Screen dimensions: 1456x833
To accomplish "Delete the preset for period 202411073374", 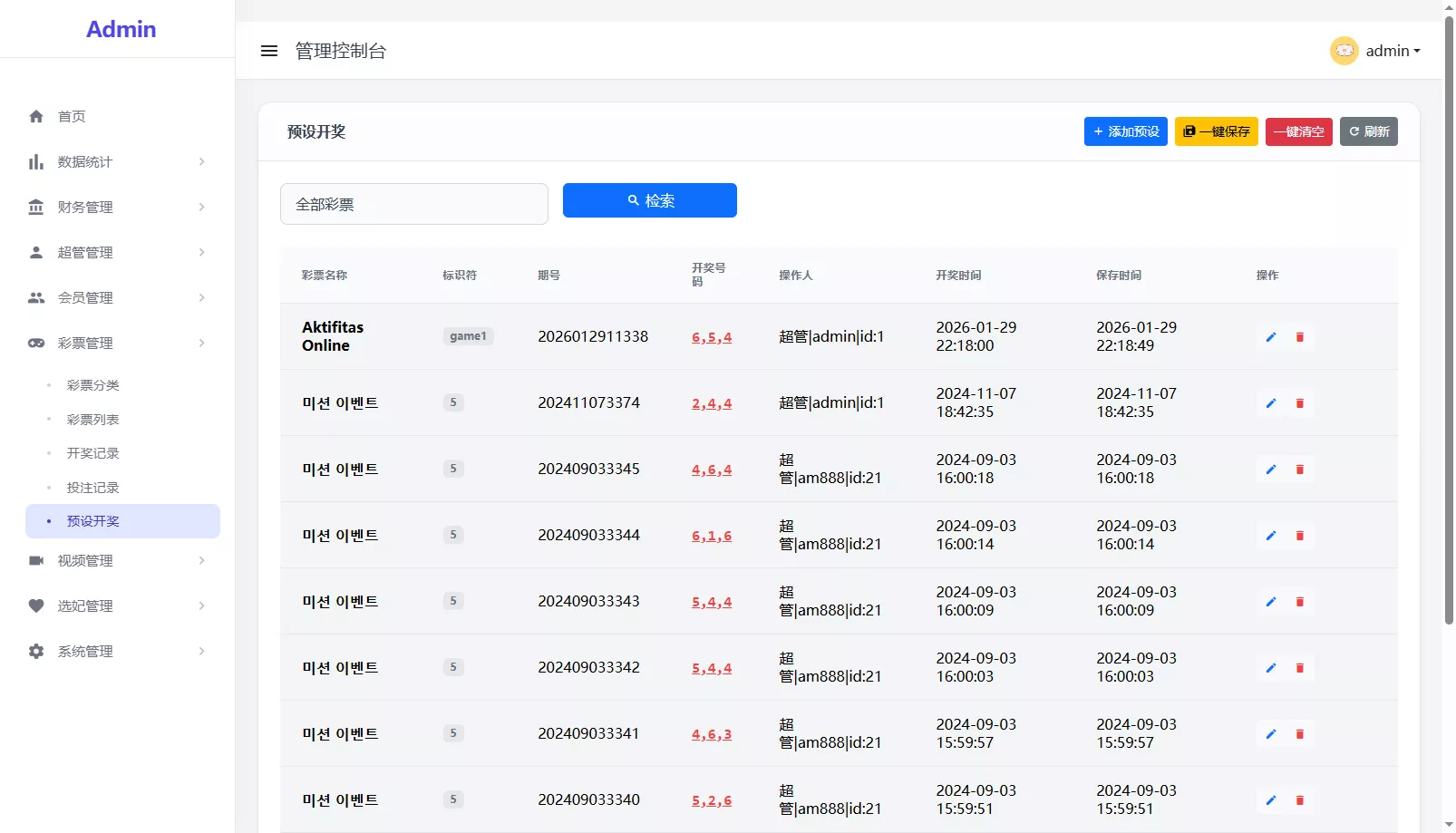I will (x=1299, y=403).
